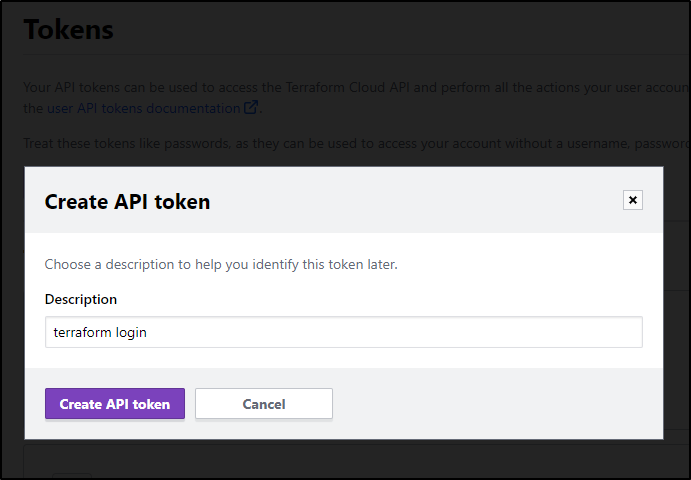Click the Description field label
The height and width of the screenshot is (480, 691).
tap(81, 299)
